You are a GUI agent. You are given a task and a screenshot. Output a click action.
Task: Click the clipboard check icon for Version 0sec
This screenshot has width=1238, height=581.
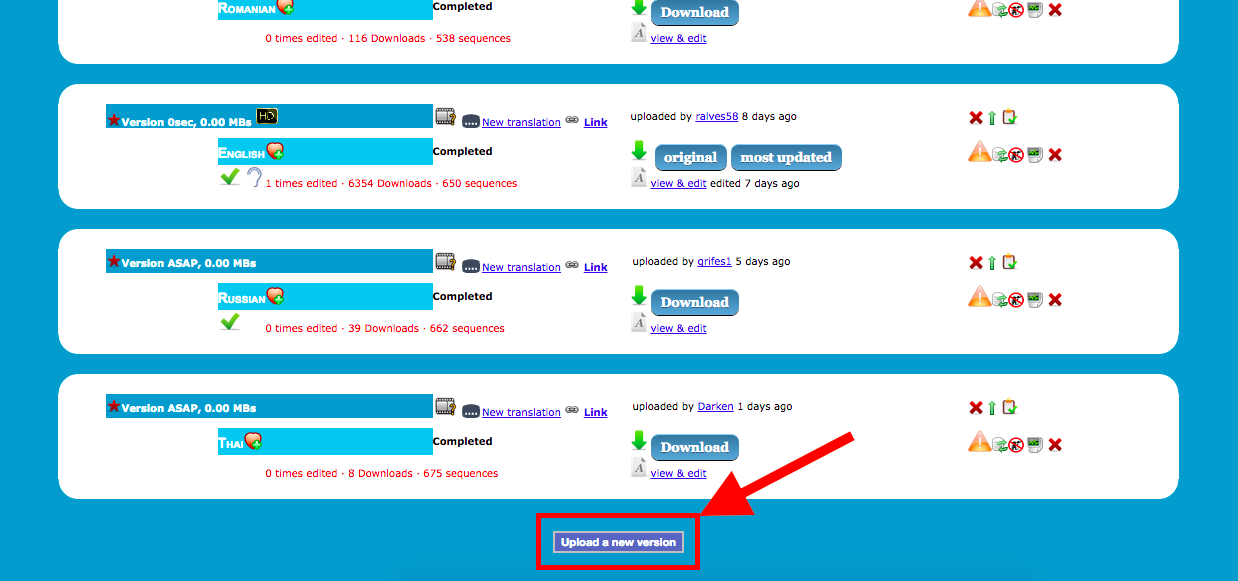point(1010,117)
